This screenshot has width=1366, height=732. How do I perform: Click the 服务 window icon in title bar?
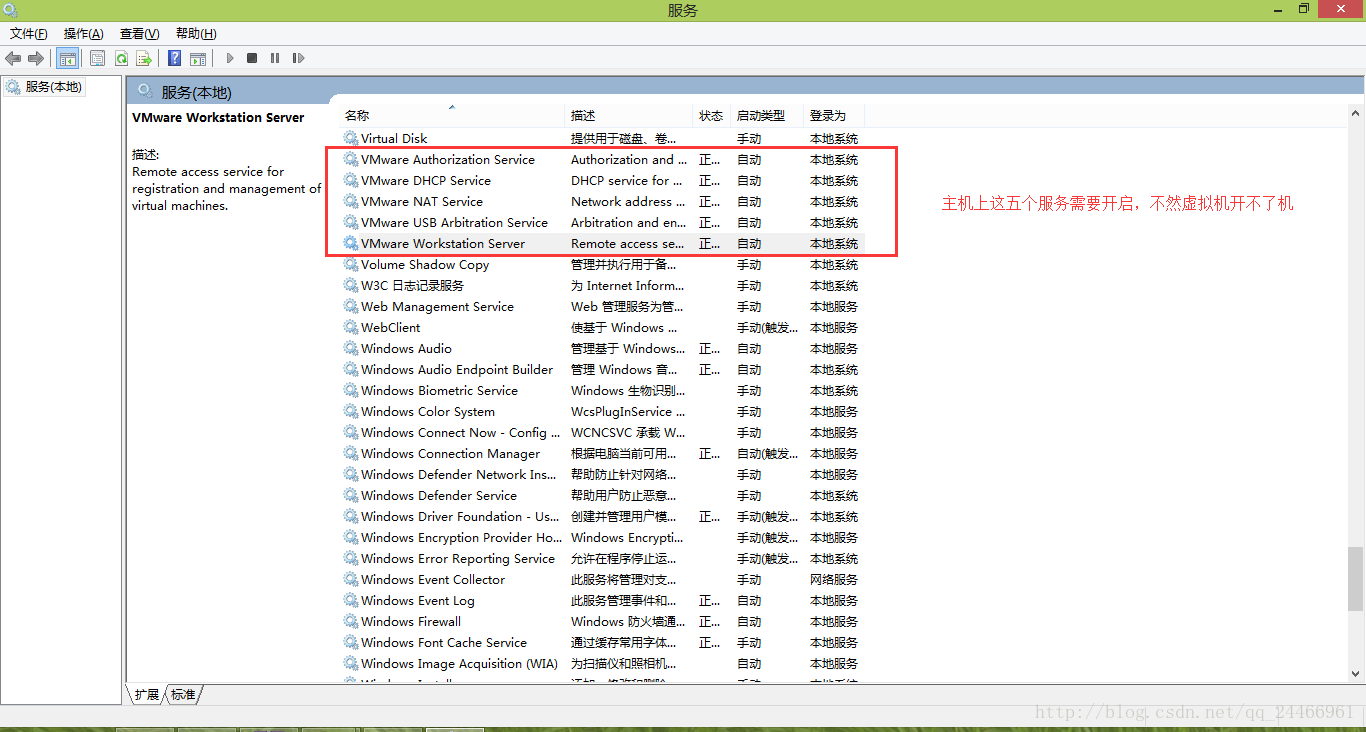coord(10,10)
